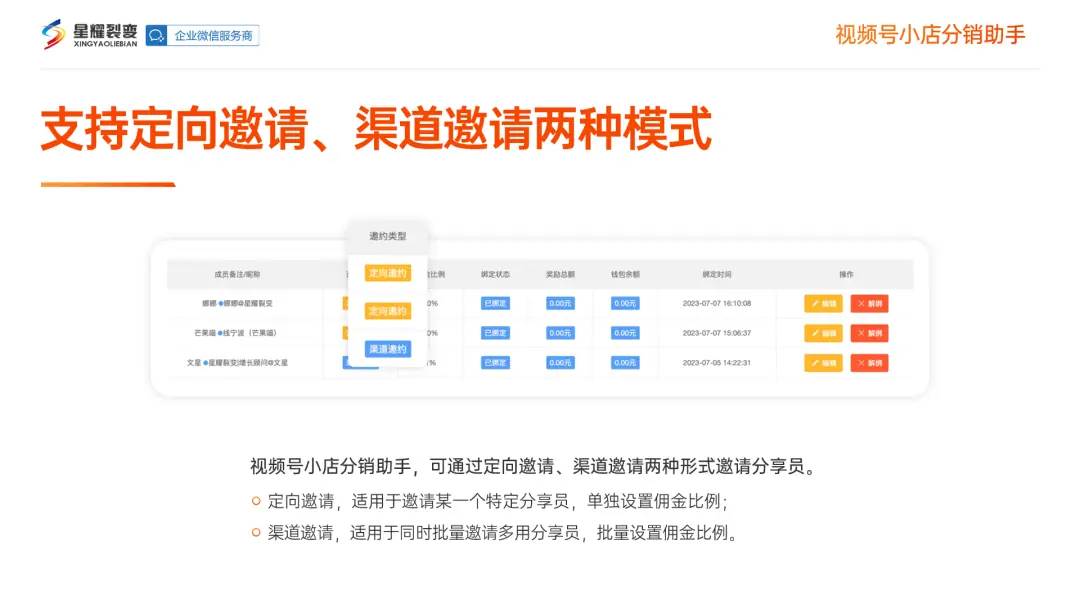Image resolution: width=1080 pixels, height=608 pixels.
Task: Edit the member bound at 14:22:31
Action: click(823, 363)
